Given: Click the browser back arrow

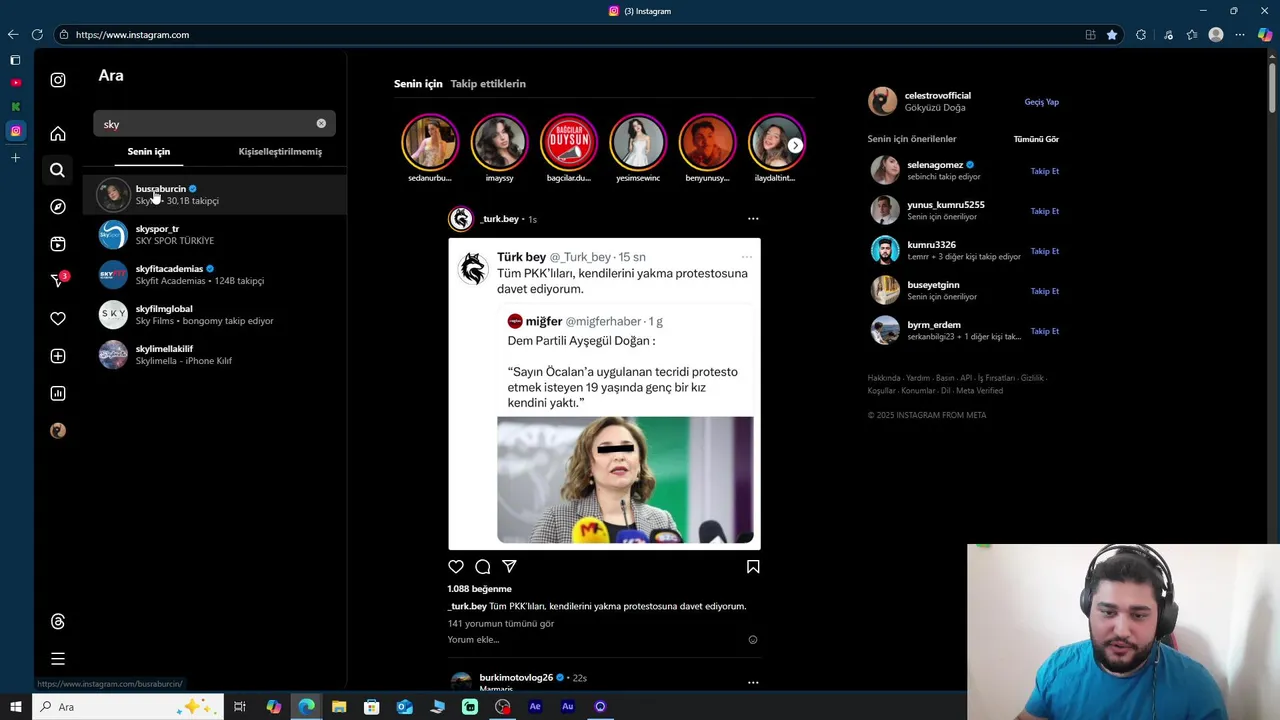Looking at the screenshot, I should (13, 35).
